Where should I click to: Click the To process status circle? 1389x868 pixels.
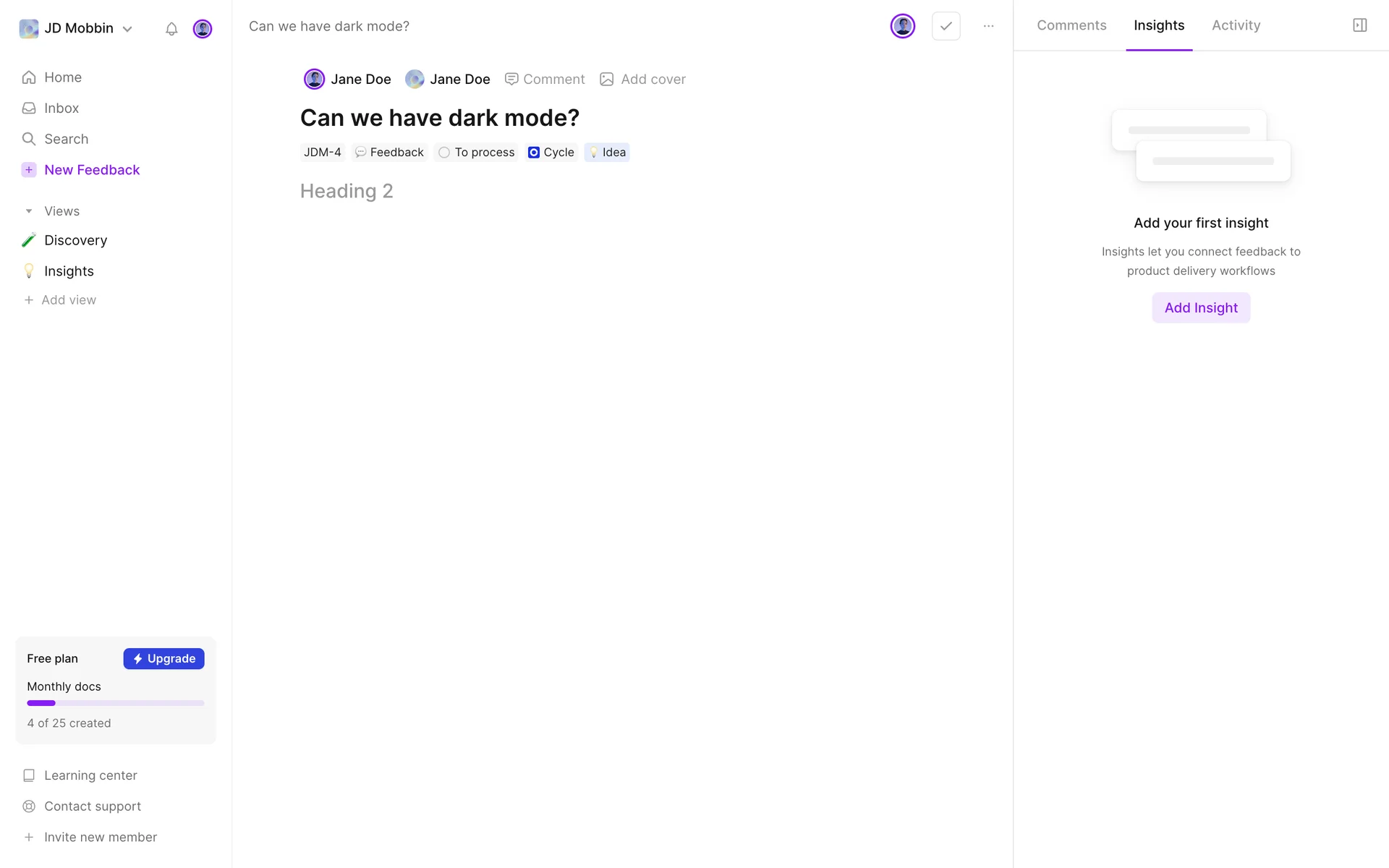(444, 153)
